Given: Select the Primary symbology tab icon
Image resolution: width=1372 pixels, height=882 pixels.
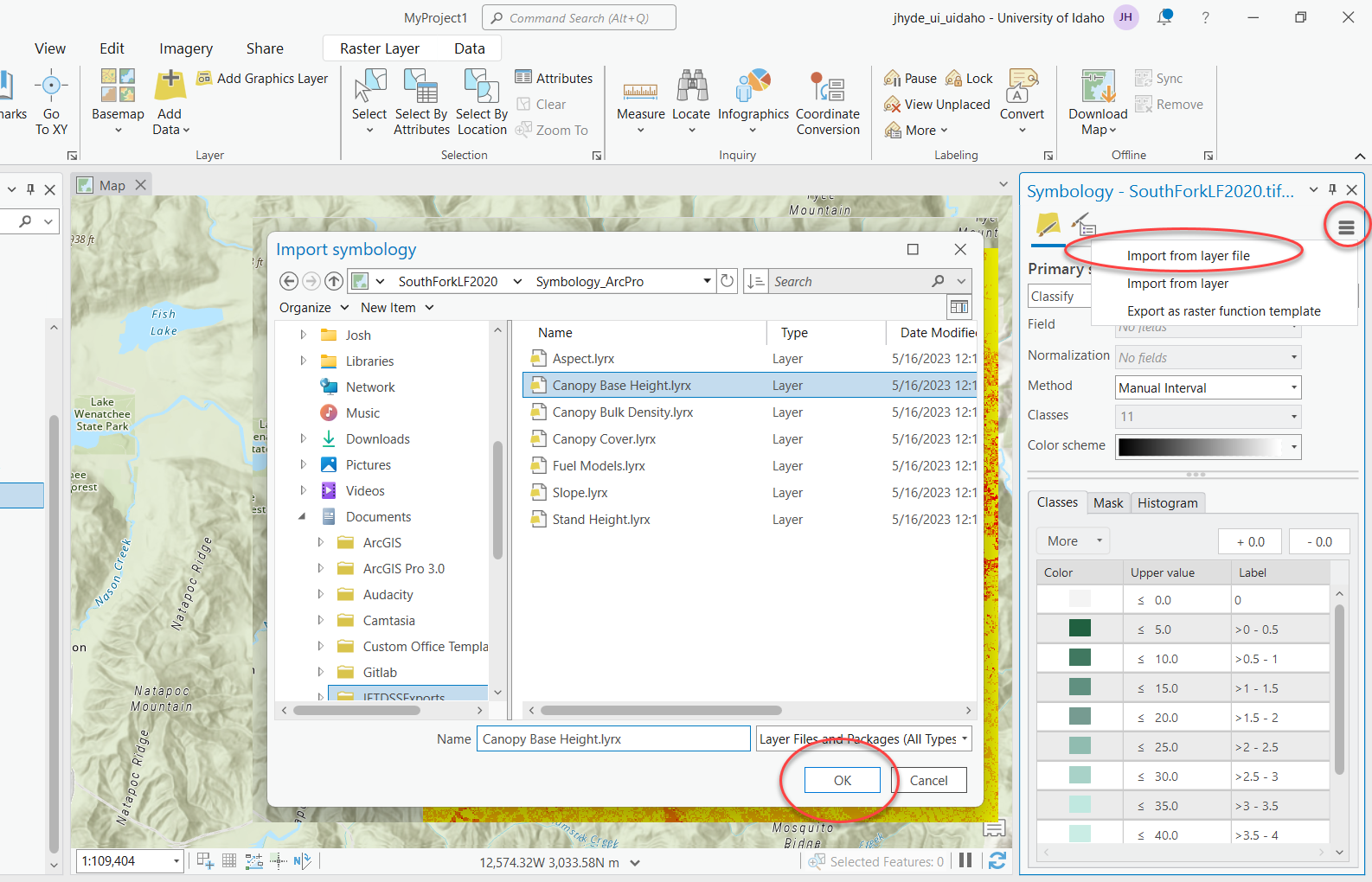Looking at the screenshot, I should click(x=1048, y=226).
